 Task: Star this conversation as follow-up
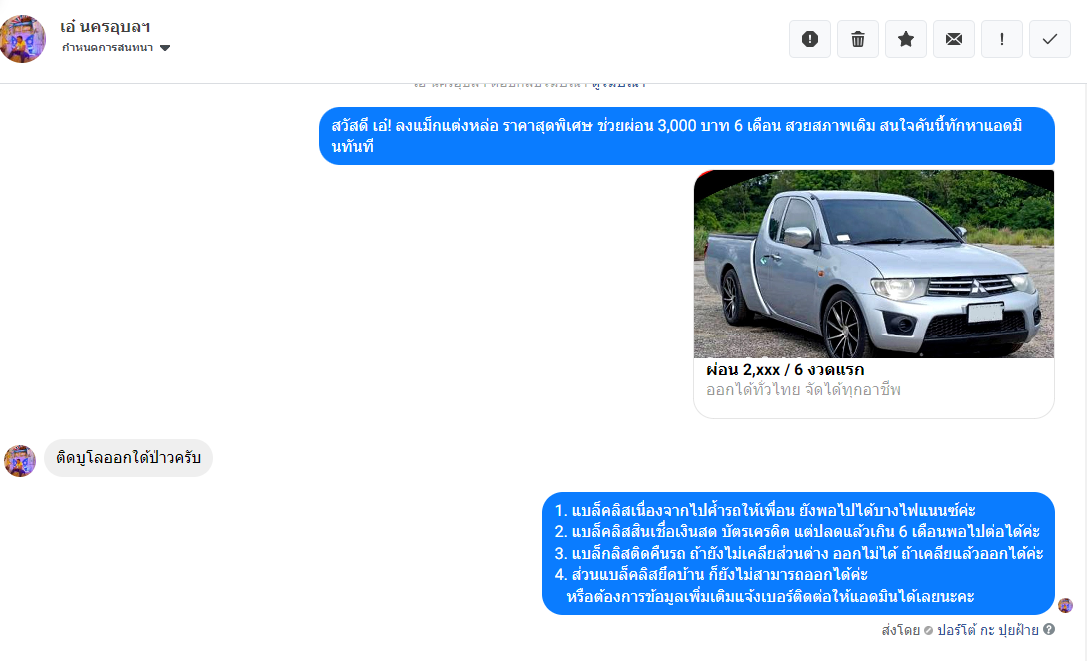(x=905, y=40)
